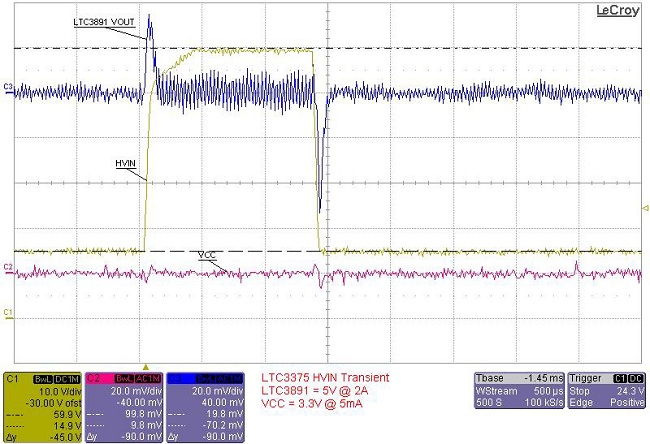650x444 pixels.
Task: Click the C2 scale value 20.0 mV/div
Action: pos(136,392)
